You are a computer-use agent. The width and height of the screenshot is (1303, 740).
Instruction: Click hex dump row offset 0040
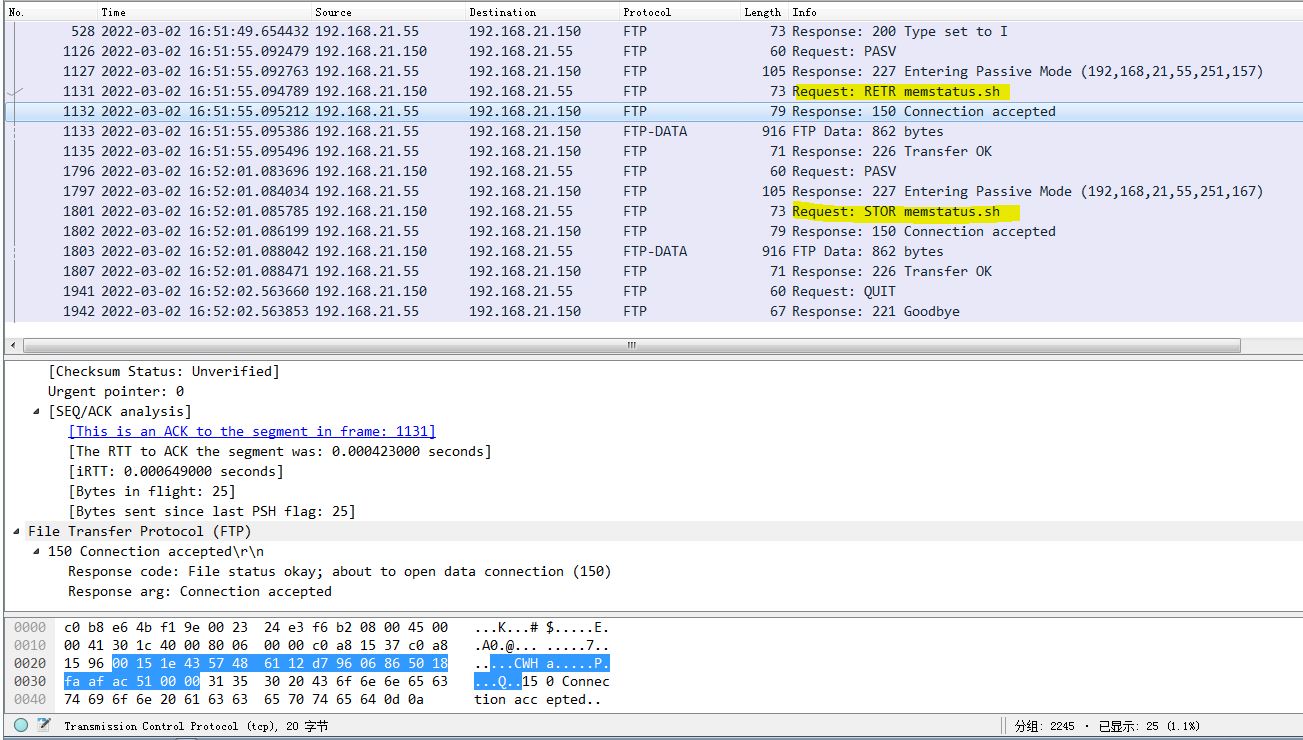30,699
